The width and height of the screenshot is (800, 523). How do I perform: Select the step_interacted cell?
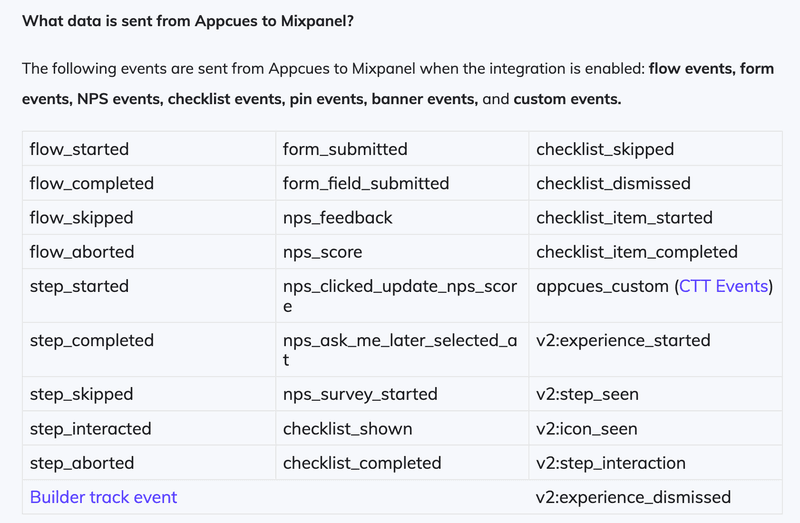[x=149, y=429]
